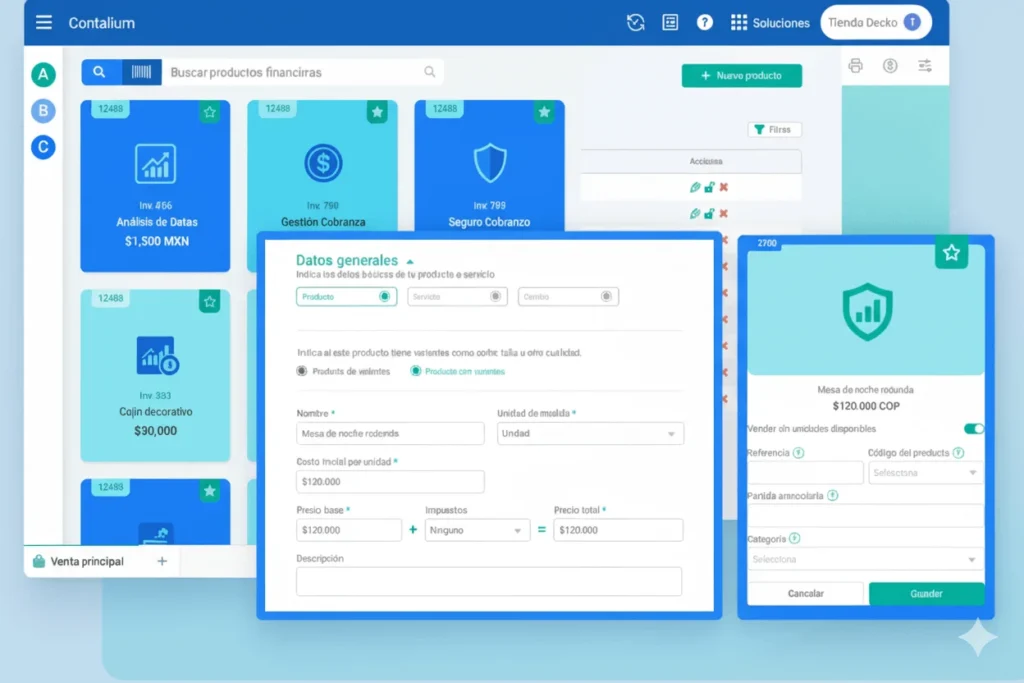Viewport: 1024px width, 683px height.
Task: Click the barcode scanner icon
Action: (x=141, y=72)
